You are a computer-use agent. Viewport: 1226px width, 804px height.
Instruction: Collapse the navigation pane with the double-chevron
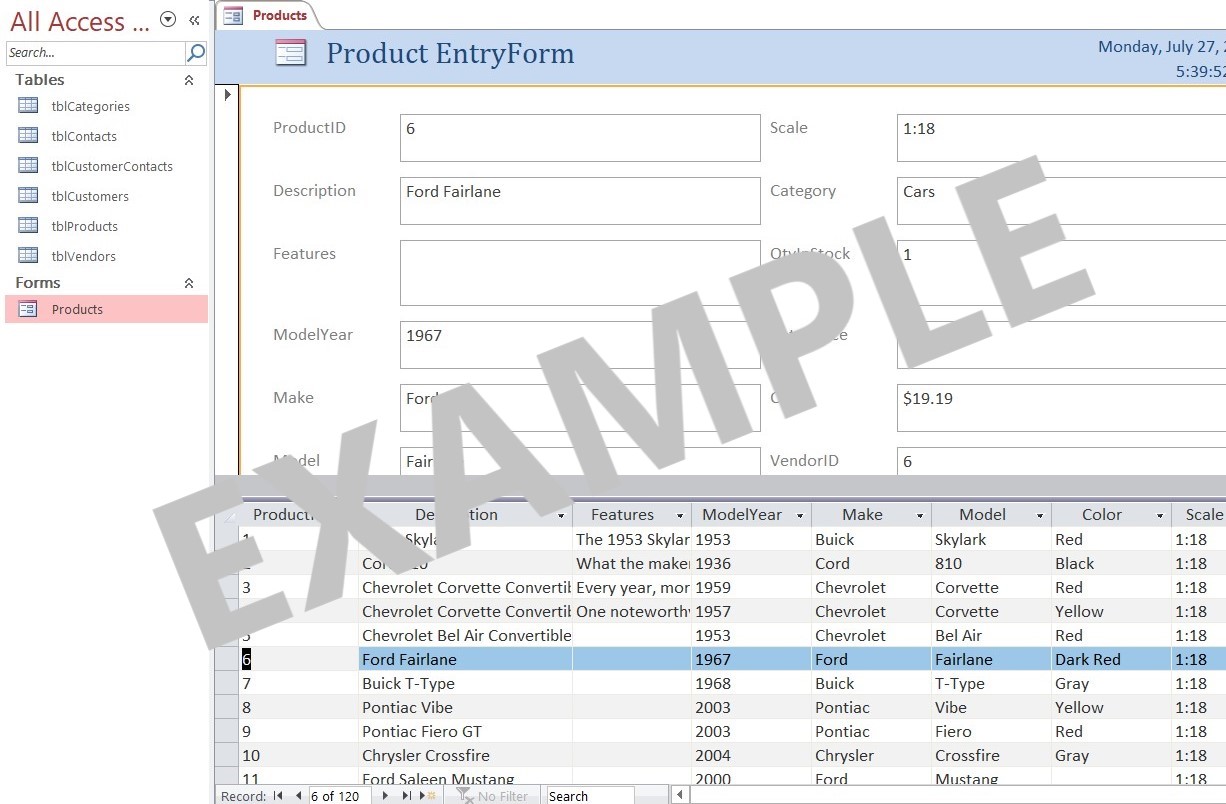tap(194, 19)
